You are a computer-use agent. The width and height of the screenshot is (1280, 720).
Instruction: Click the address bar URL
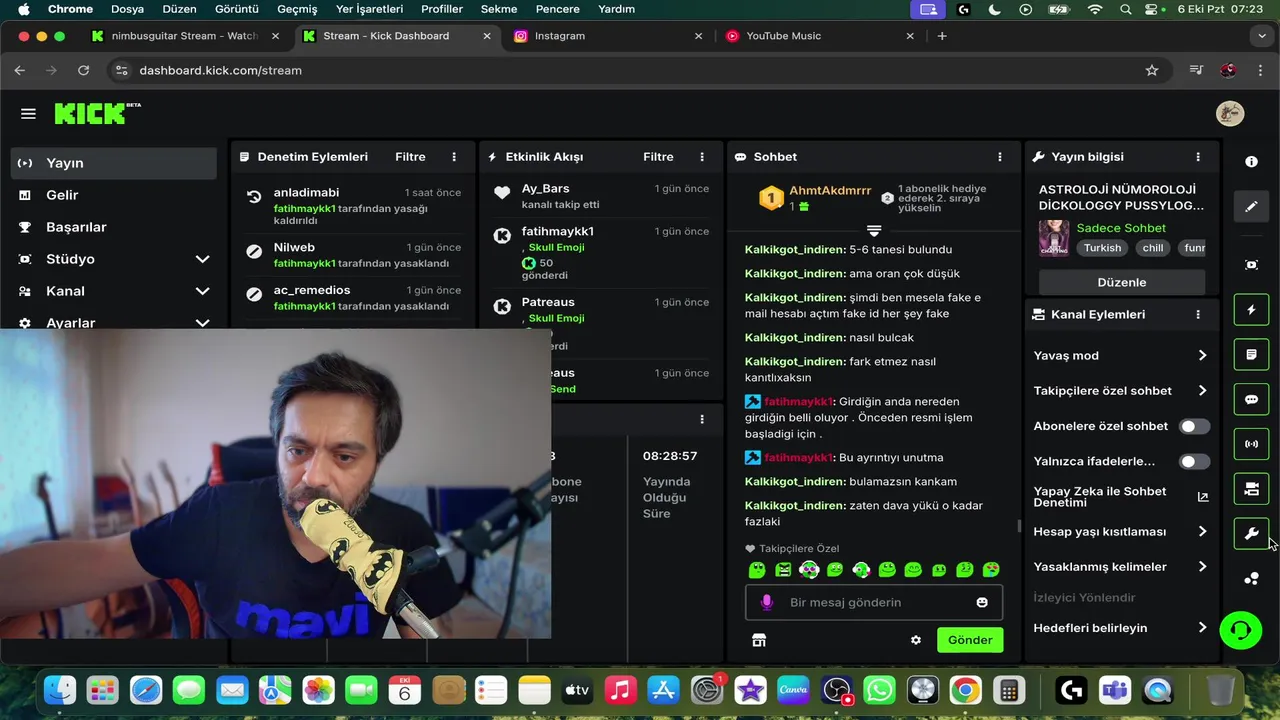(220, 70)
